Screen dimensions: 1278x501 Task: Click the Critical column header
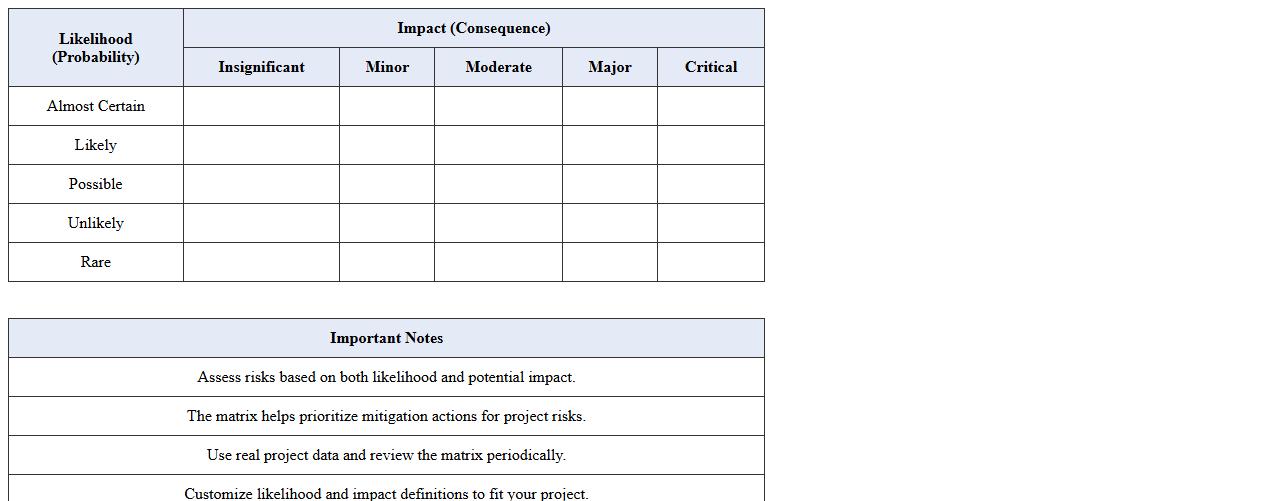[711, 67]
